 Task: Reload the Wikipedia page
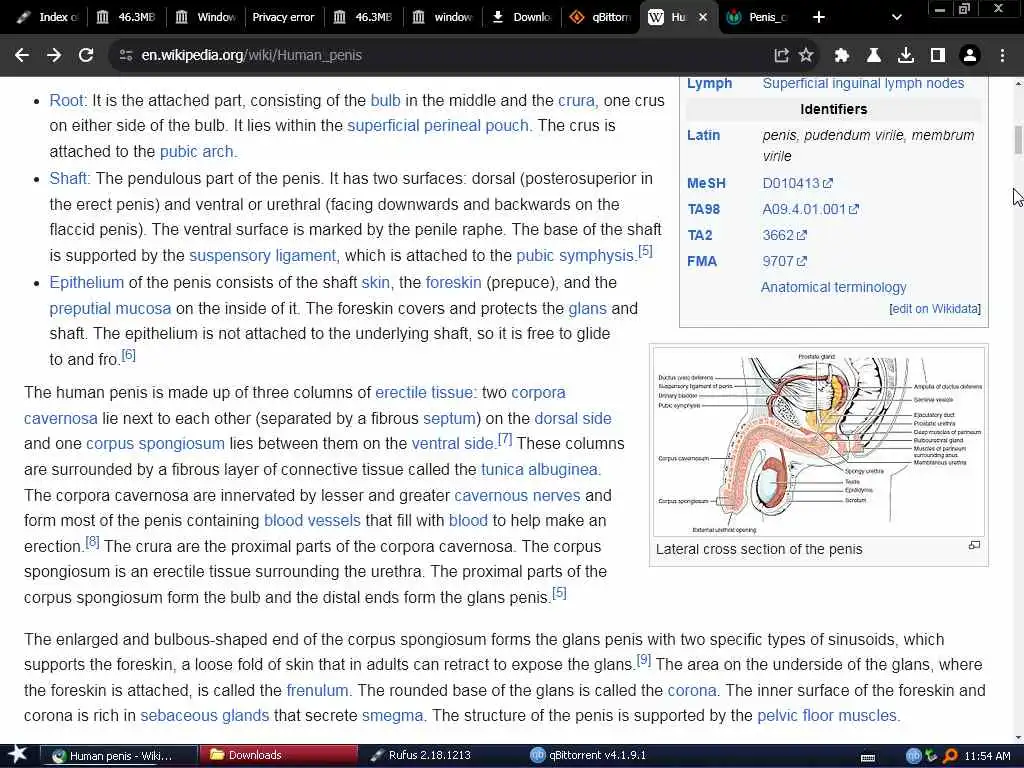(x=86, y=56)
